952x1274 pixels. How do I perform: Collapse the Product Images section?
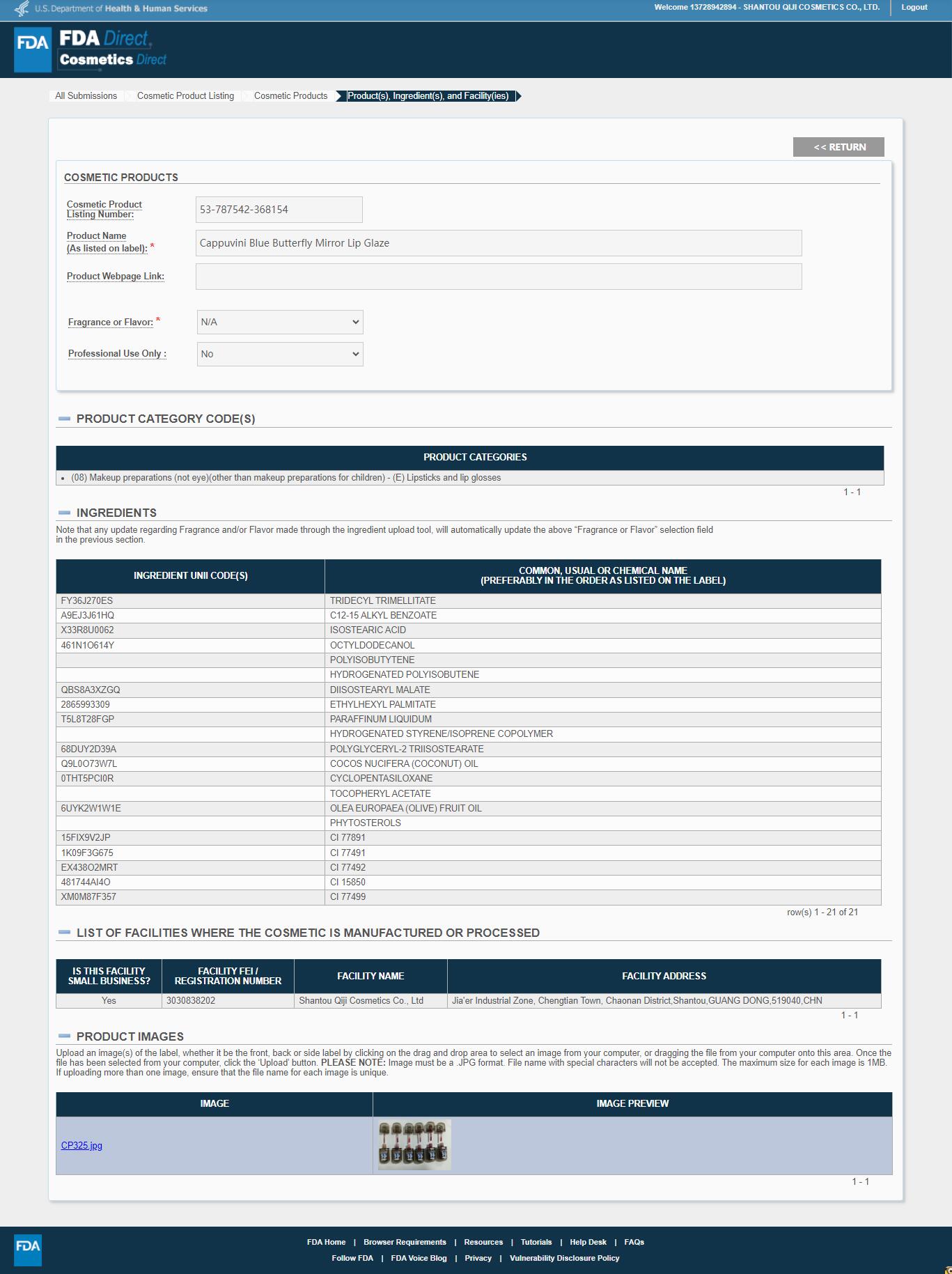pos(65,1036)
